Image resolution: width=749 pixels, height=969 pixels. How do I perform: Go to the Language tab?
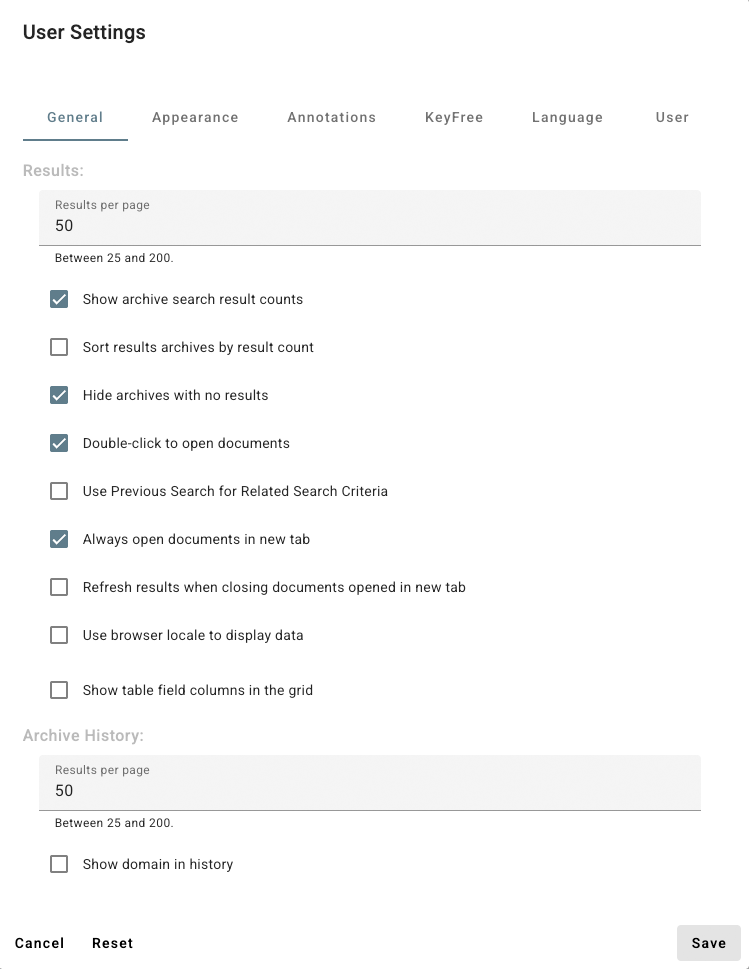[x=567, y=117]
